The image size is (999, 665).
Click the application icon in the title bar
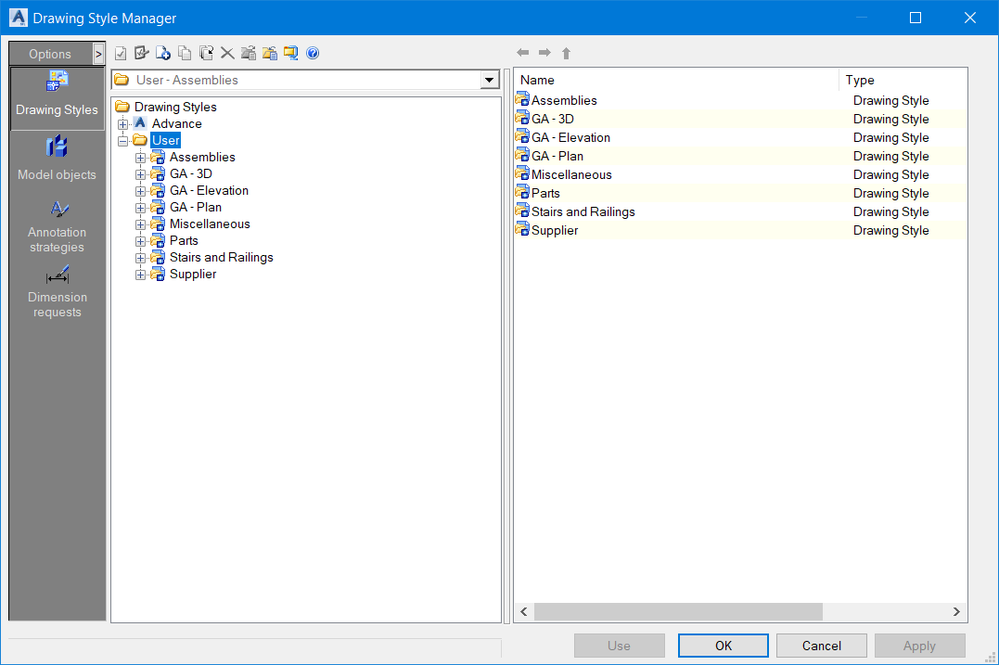18,18
